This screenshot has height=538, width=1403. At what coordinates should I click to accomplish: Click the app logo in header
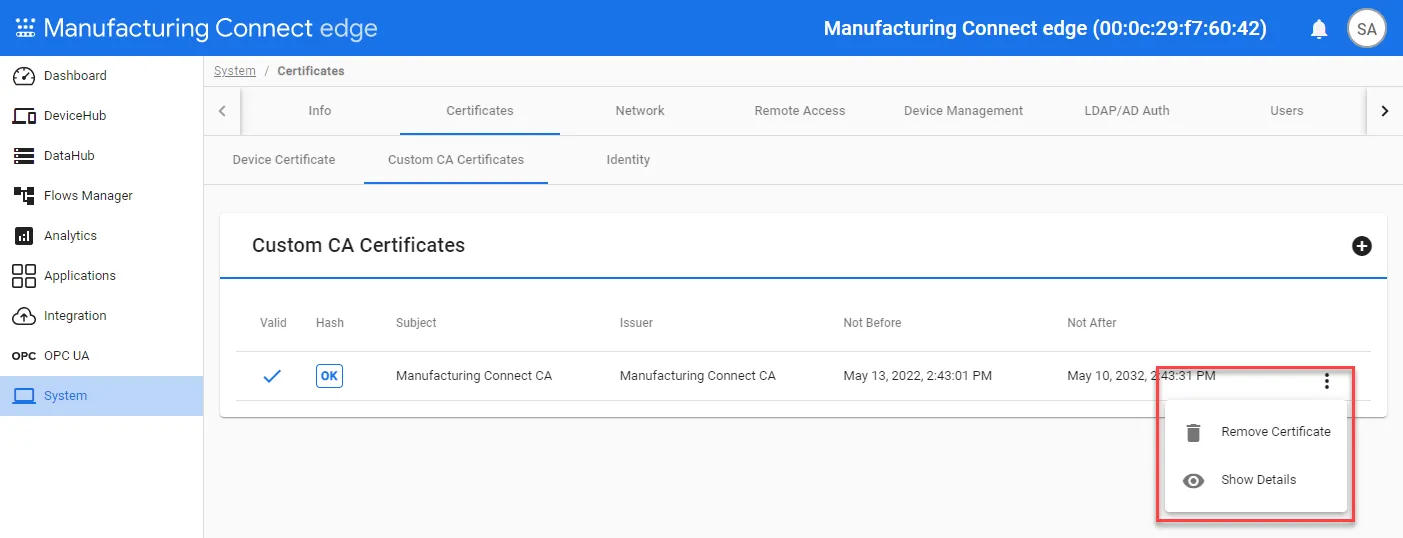[x=25, y=28]
